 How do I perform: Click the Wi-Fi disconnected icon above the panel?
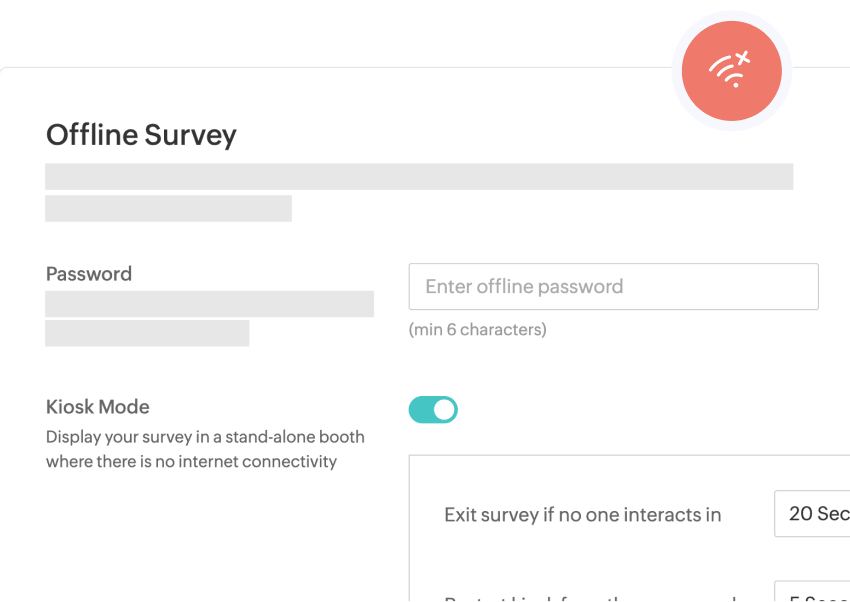coord(731,70)
